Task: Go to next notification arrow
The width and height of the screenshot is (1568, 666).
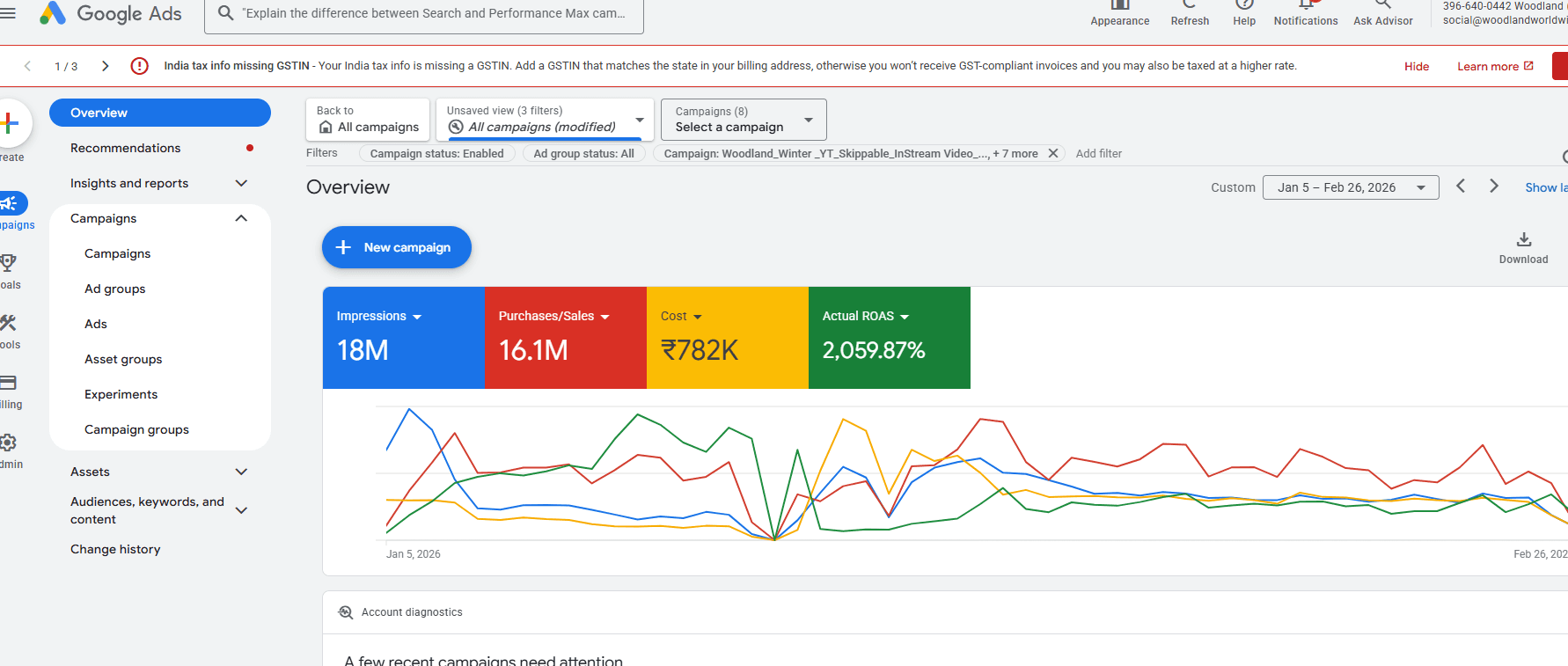Action: pyautogui.click(x=106, y=66)
